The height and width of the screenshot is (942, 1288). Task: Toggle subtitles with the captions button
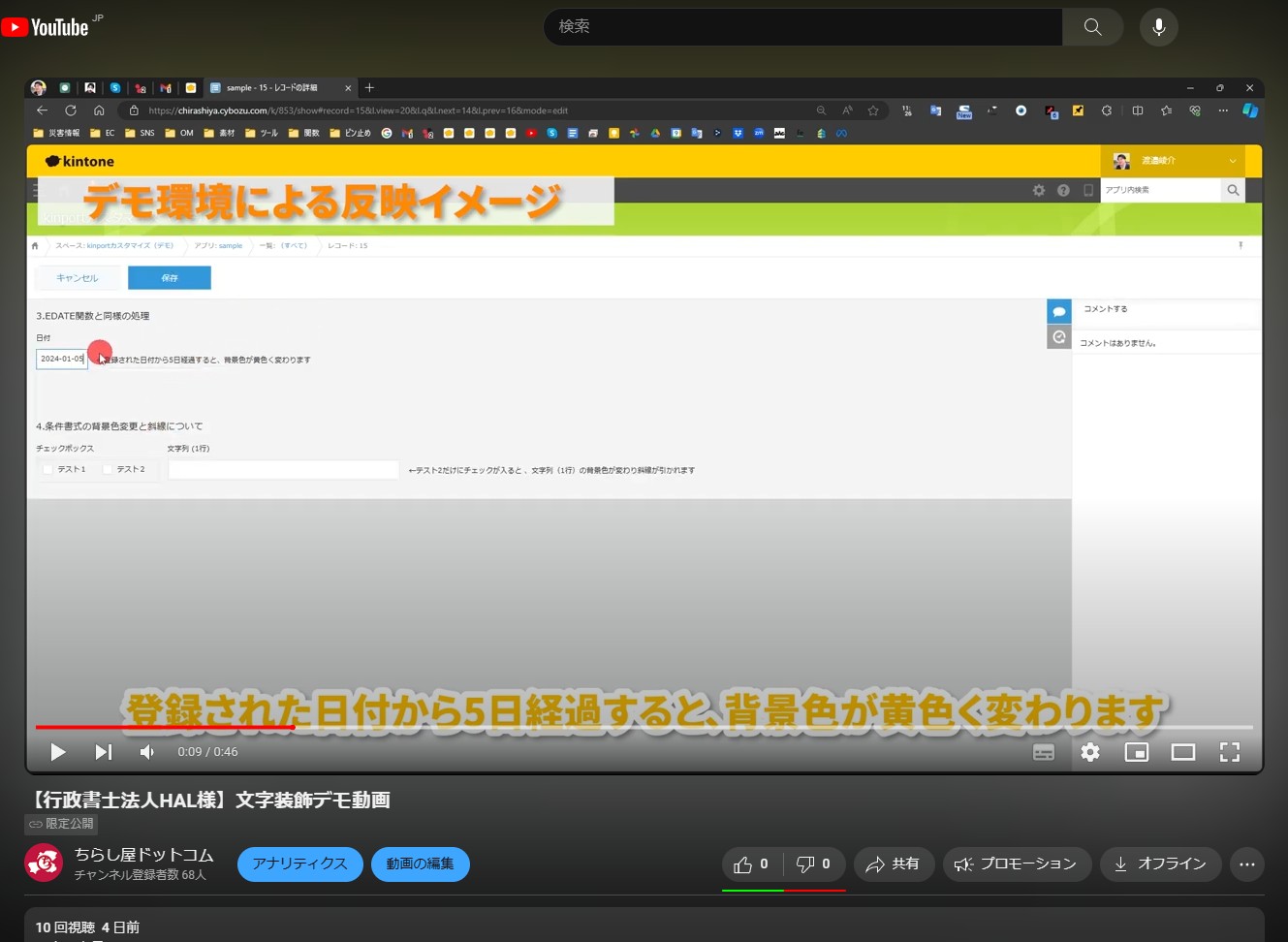click(1044, 752)
